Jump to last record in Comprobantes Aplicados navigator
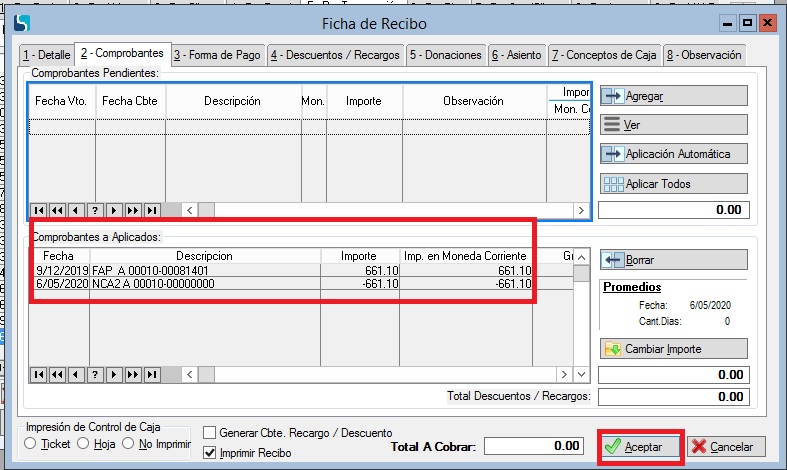787x470 pixels. point(153,374)
